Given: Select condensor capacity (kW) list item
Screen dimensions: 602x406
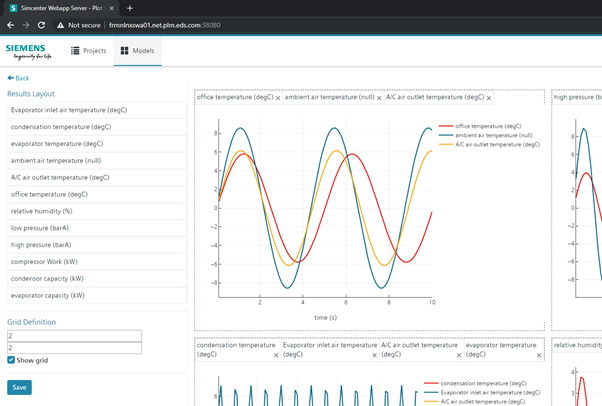Looking at the screenshot, I should coord(97,279).
